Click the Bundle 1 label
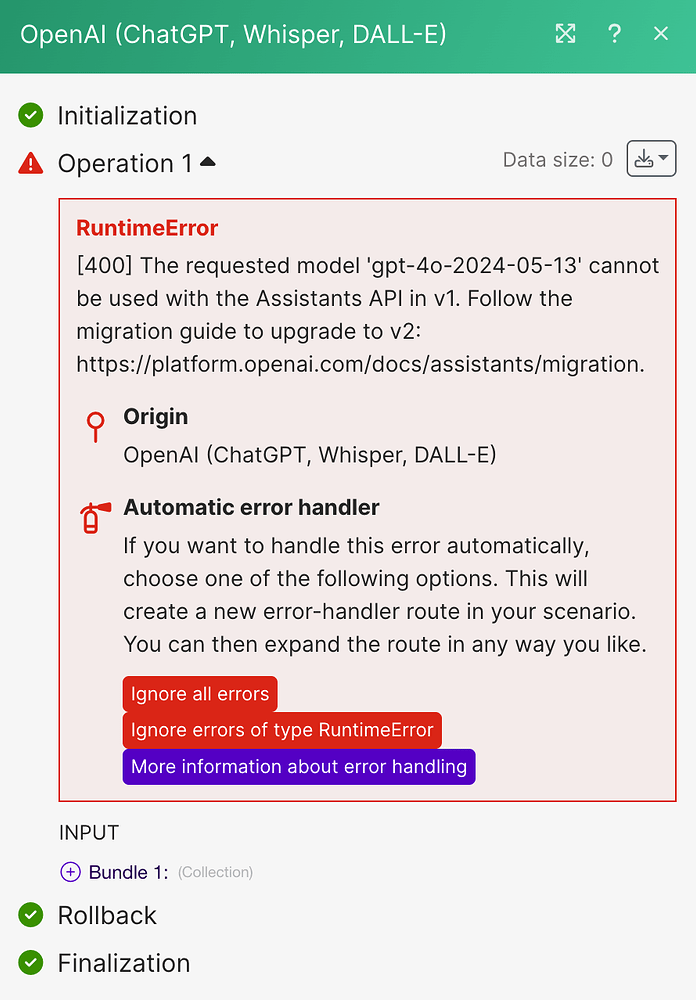 click(x=128, y=872)
